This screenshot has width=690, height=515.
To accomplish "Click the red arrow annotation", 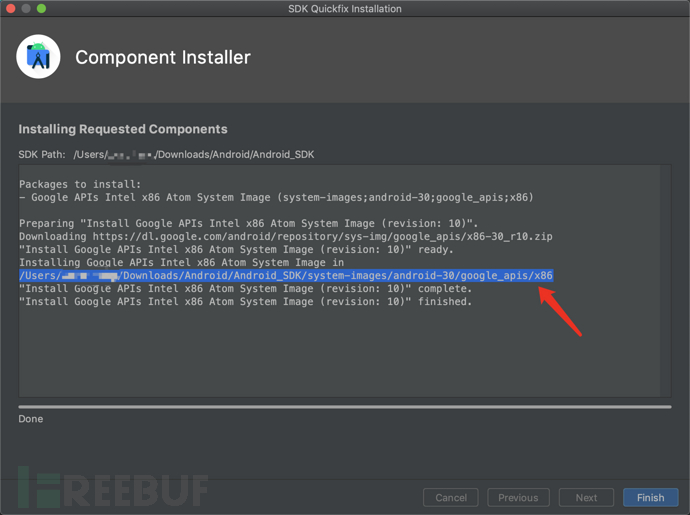I will (x=561, y=311).
